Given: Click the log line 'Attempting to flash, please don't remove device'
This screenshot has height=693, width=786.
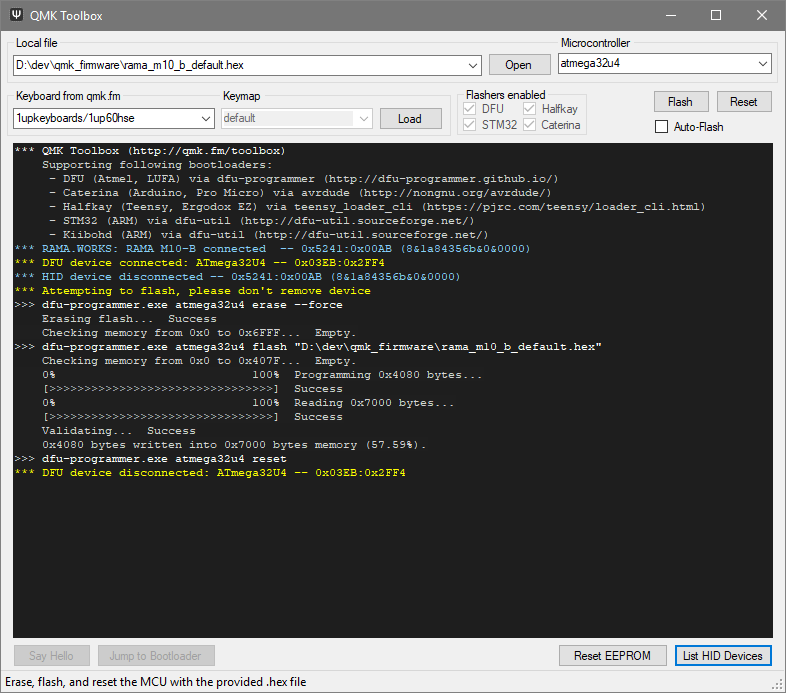Looking at the screenshot, I should point(192,291).
